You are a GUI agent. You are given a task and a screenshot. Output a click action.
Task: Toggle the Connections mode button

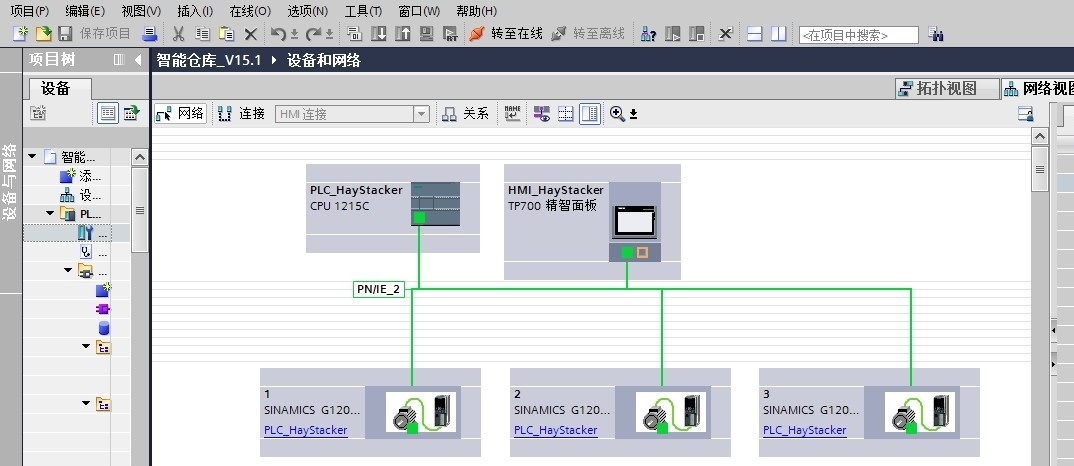point(242,114)
